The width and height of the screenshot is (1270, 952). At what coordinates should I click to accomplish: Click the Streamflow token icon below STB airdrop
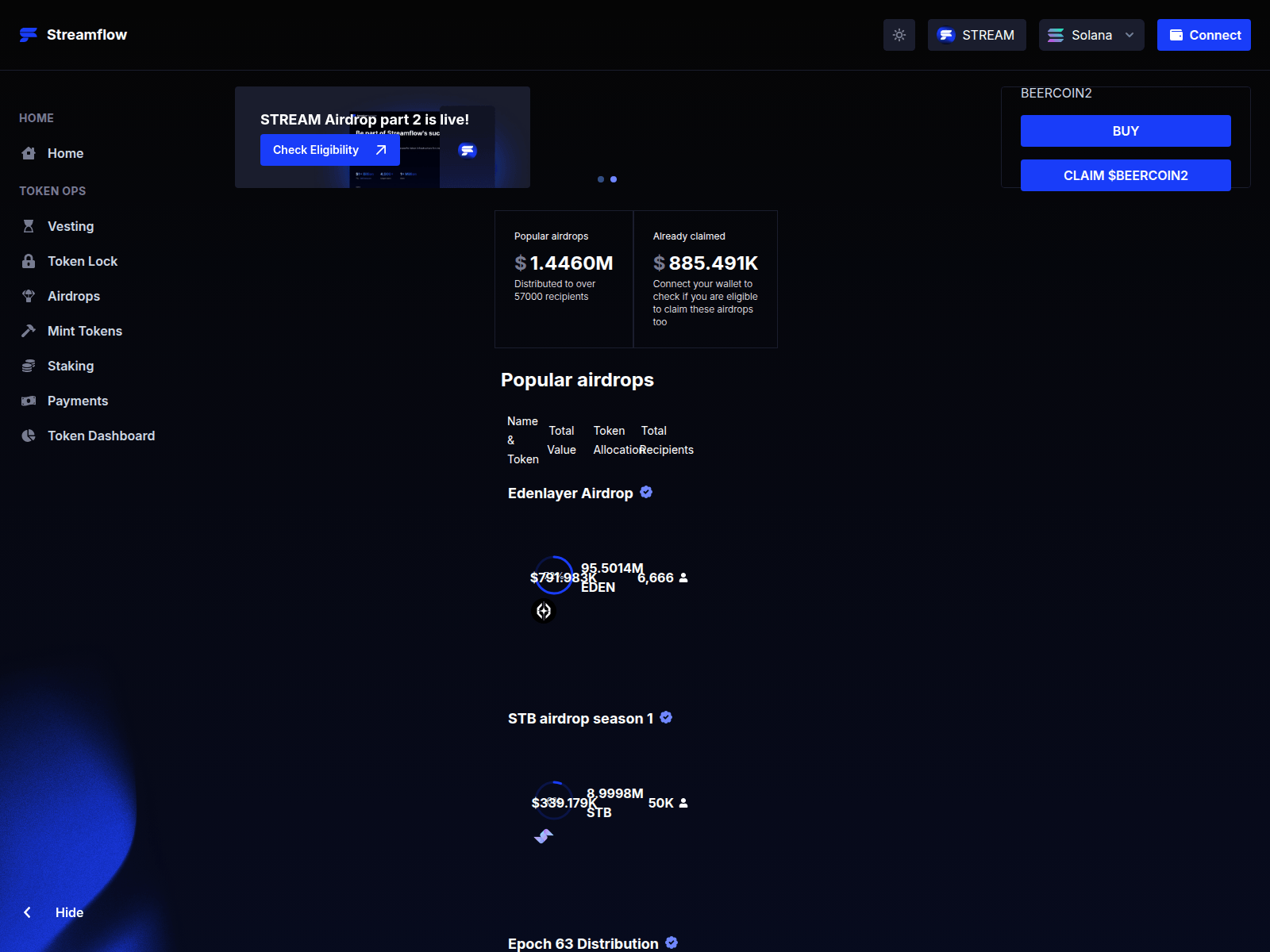tap(545, 835)
